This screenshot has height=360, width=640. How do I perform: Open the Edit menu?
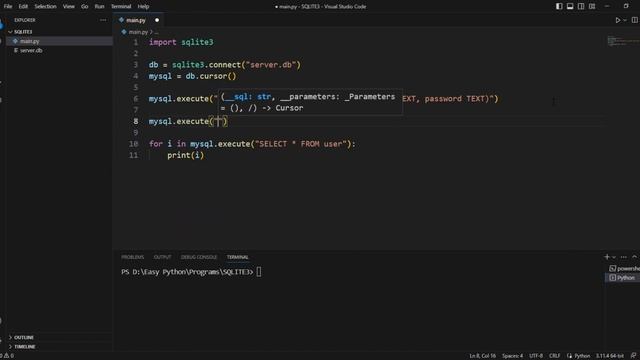click(23, 7)
